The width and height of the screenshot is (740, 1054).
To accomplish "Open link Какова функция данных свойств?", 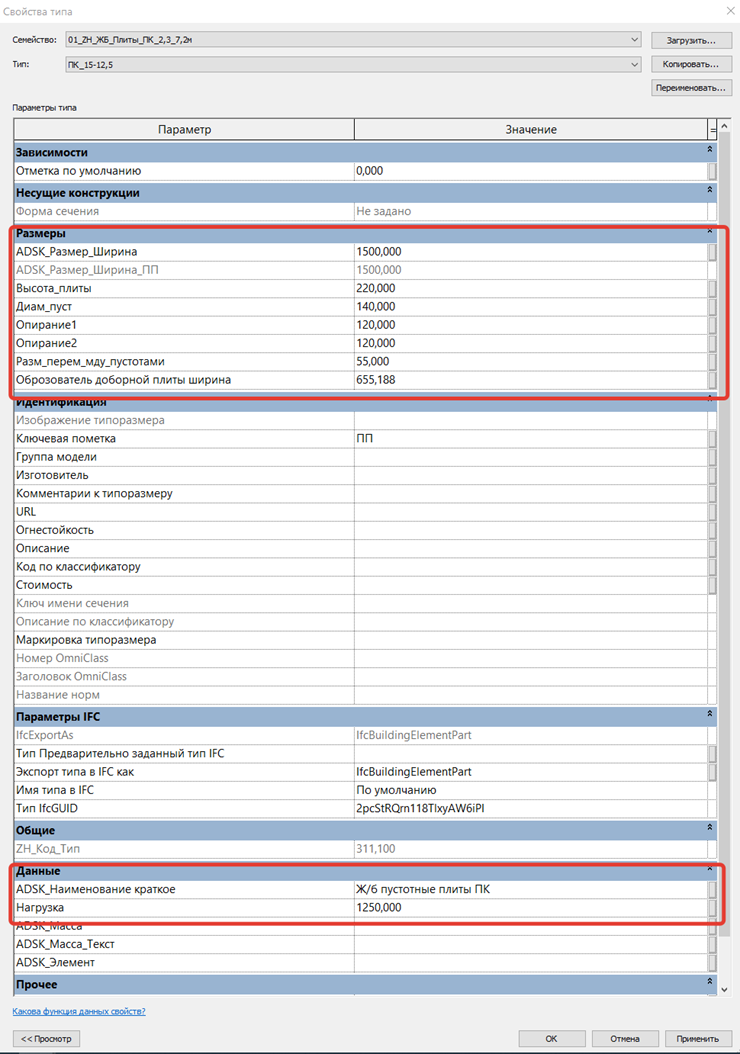I will point(79,1011).
